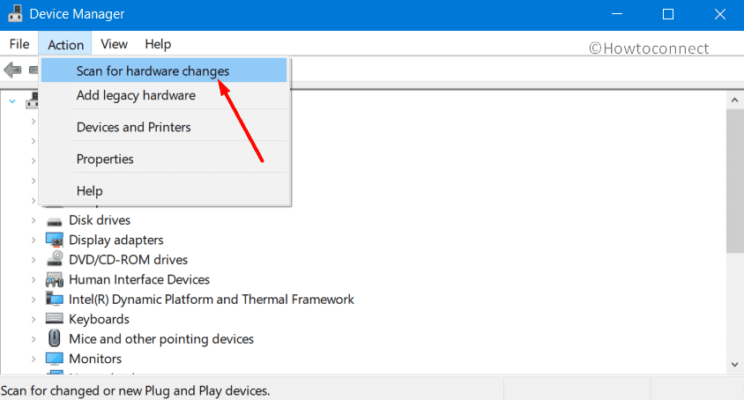Click the Monitors label

(x=95, y=359)
